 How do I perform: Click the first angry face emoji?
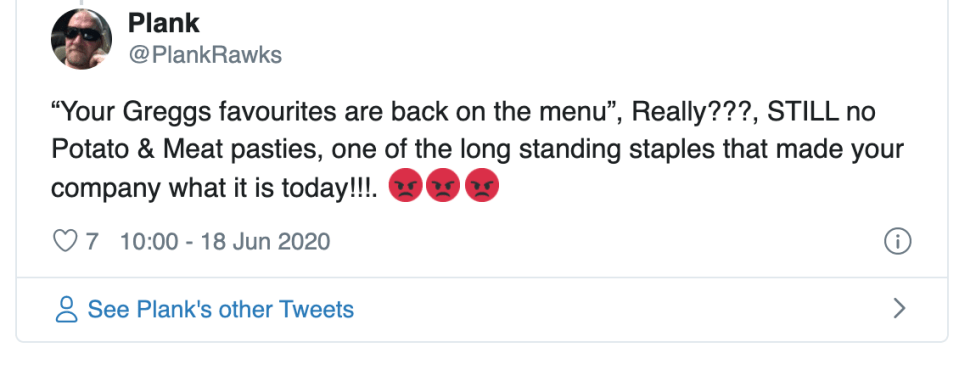point(405,185)
